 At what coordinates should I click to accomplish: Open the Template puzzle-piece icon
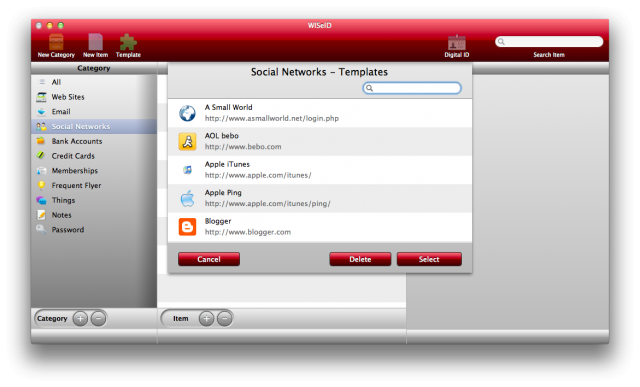pos(128,42)
